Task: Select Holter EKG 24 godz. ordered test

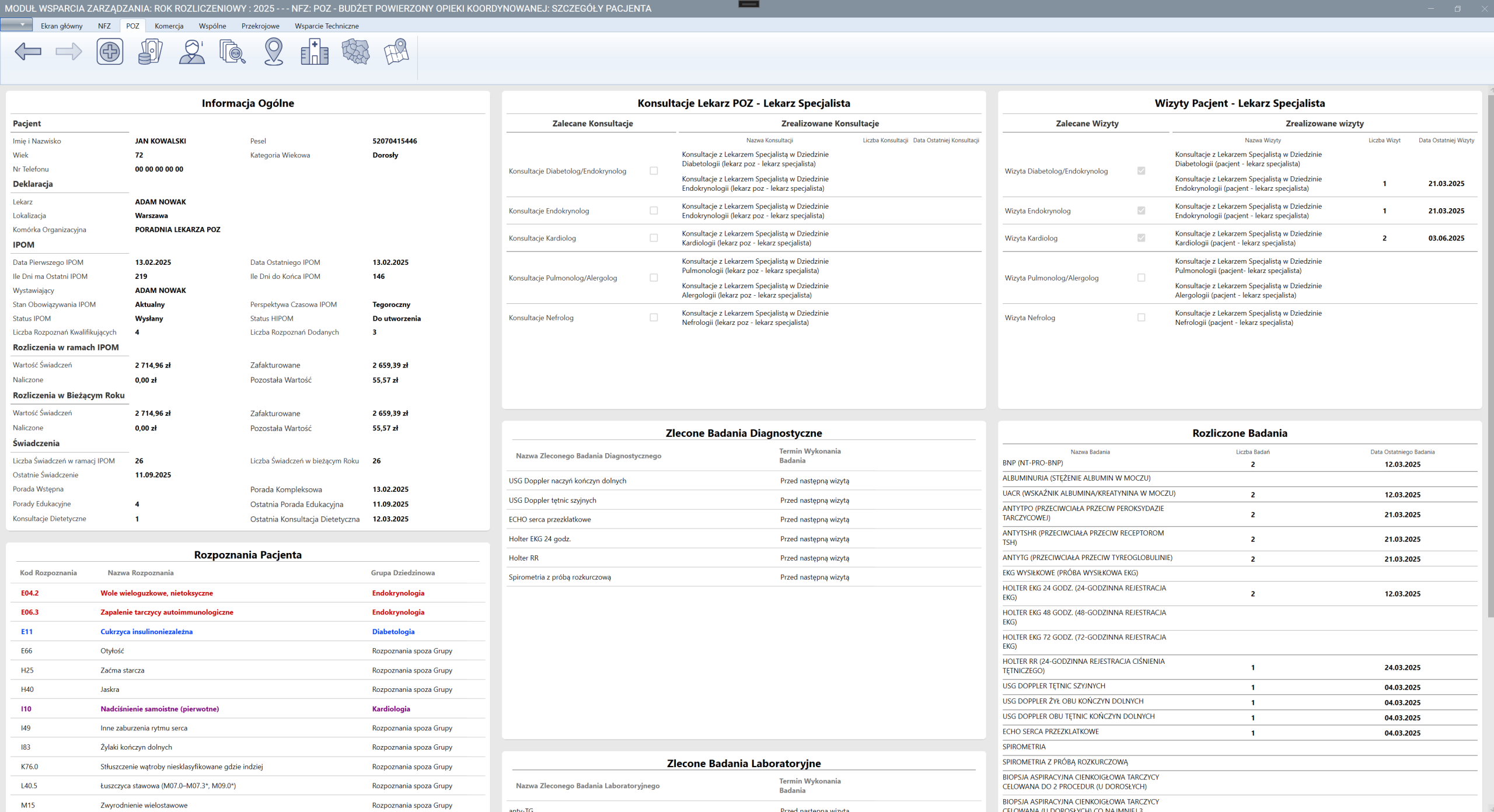Action: tap(743, 538)
